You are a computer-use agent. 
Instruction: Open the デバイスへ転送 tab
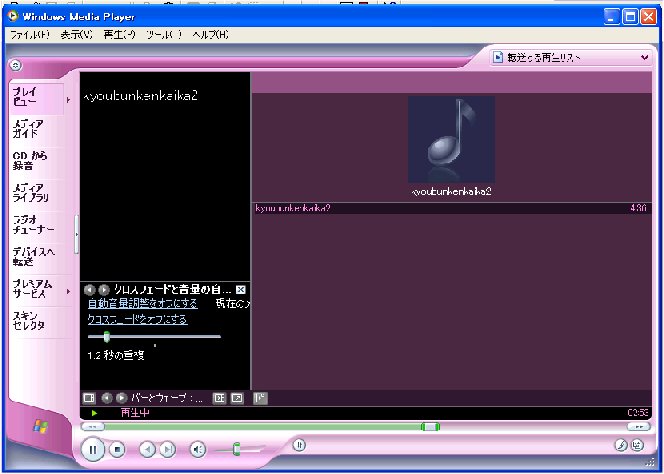point(36,257)
